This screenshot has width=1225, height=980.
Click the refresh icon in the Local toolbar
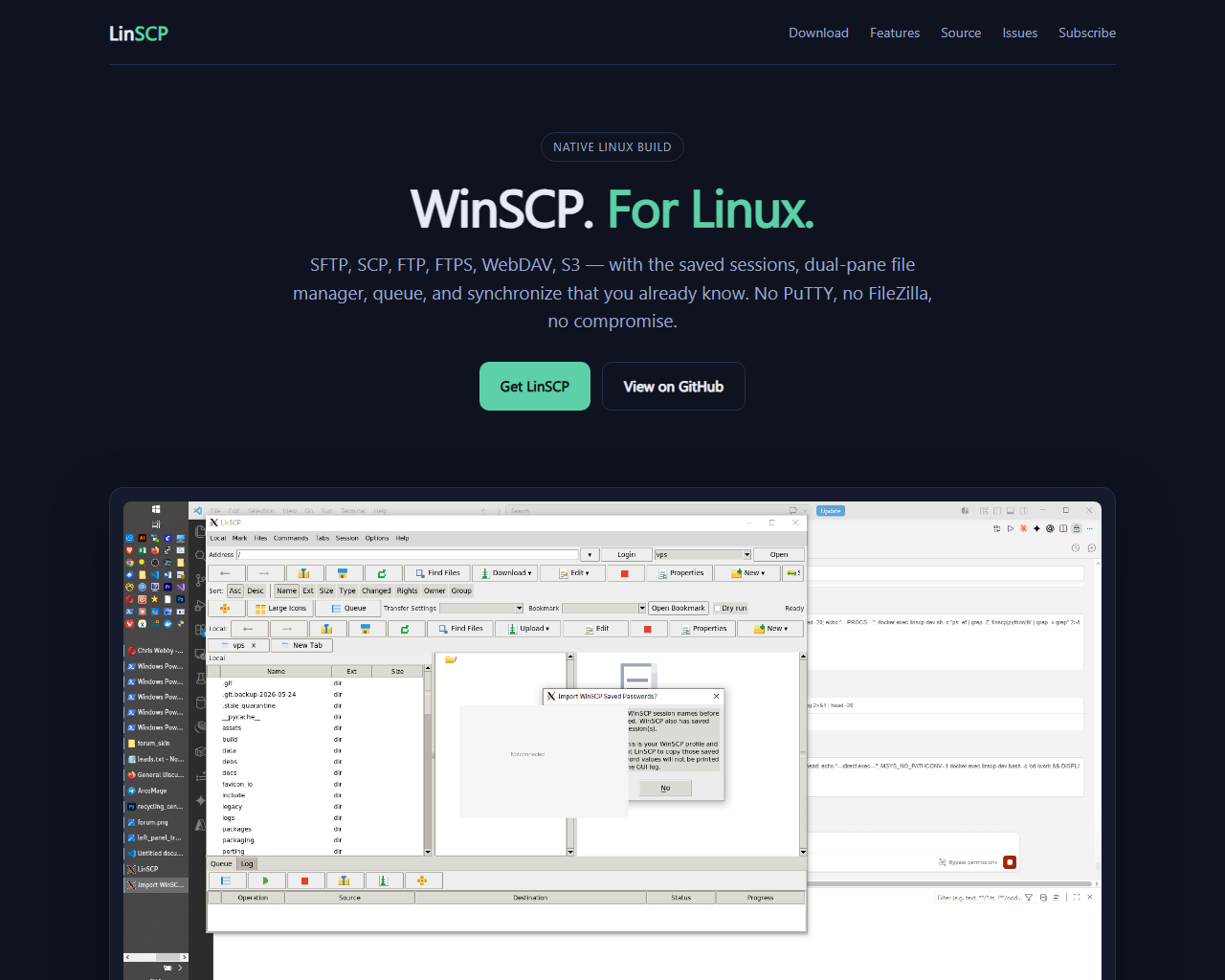tap(405, 629)
